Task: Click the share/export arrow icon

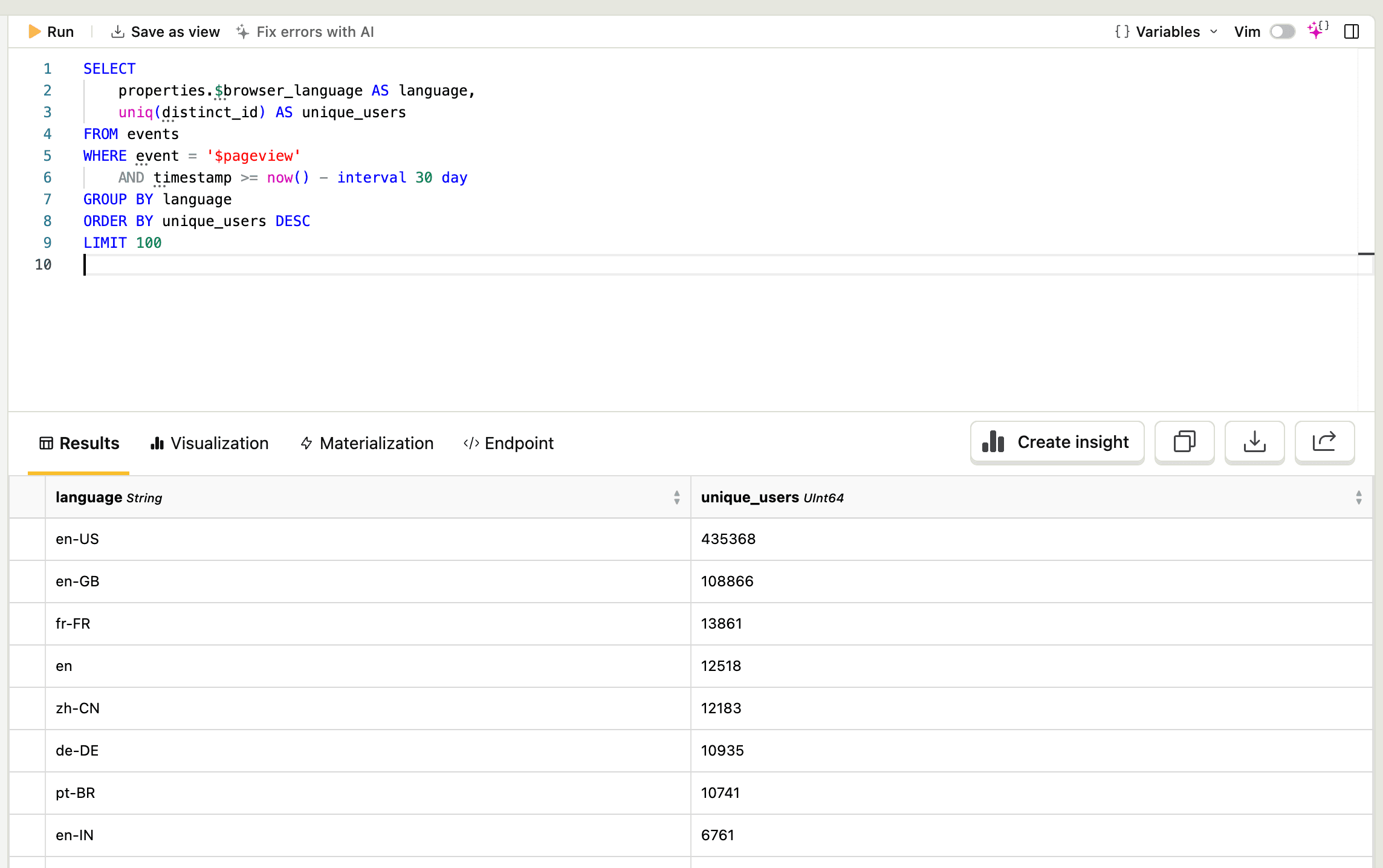Action: tap(1324, 442)
